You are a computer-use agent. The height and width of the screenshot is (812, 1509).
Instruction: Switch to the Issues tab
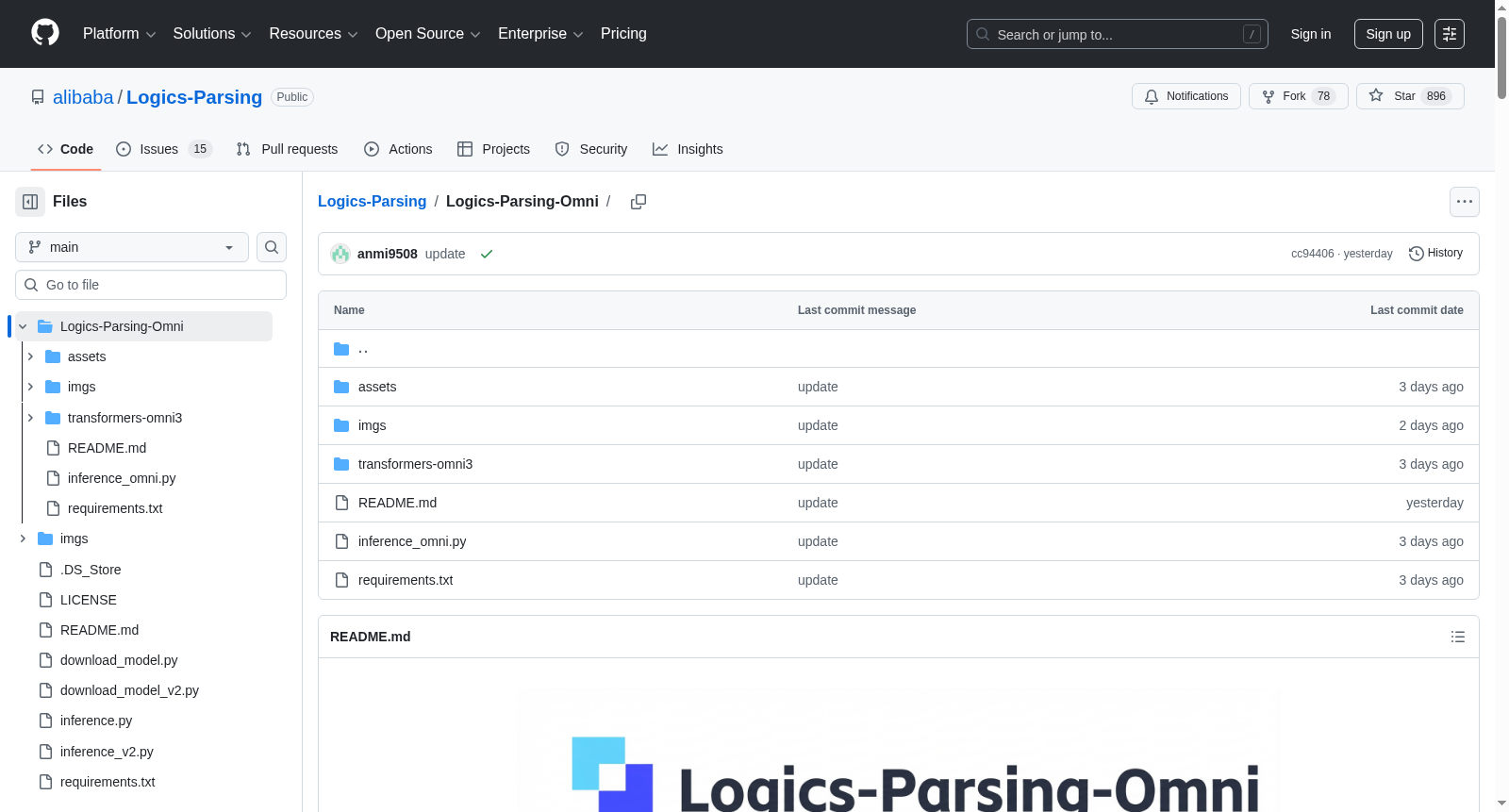coord(164,149)
